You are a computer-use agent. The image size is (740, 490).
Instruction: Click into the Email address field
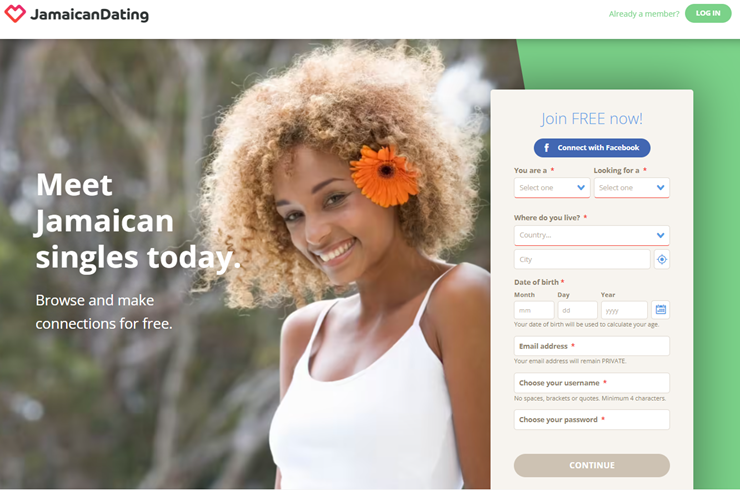(x=591, y=346)
